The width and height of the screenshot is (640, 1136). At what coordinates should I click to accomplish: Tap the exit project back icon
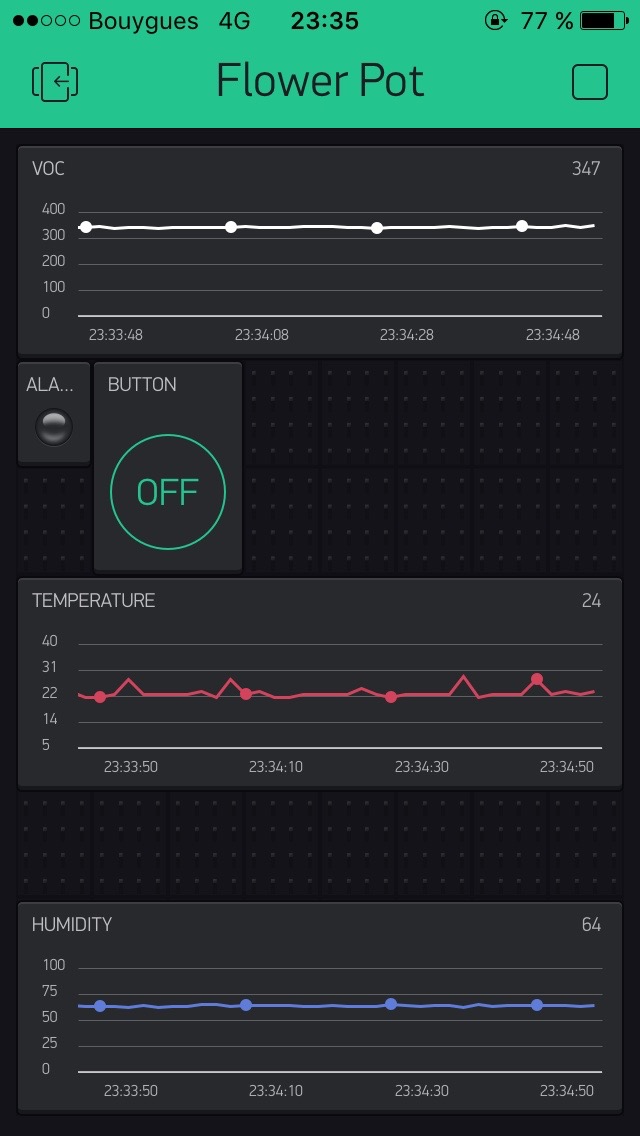click(x=56, y=82)
